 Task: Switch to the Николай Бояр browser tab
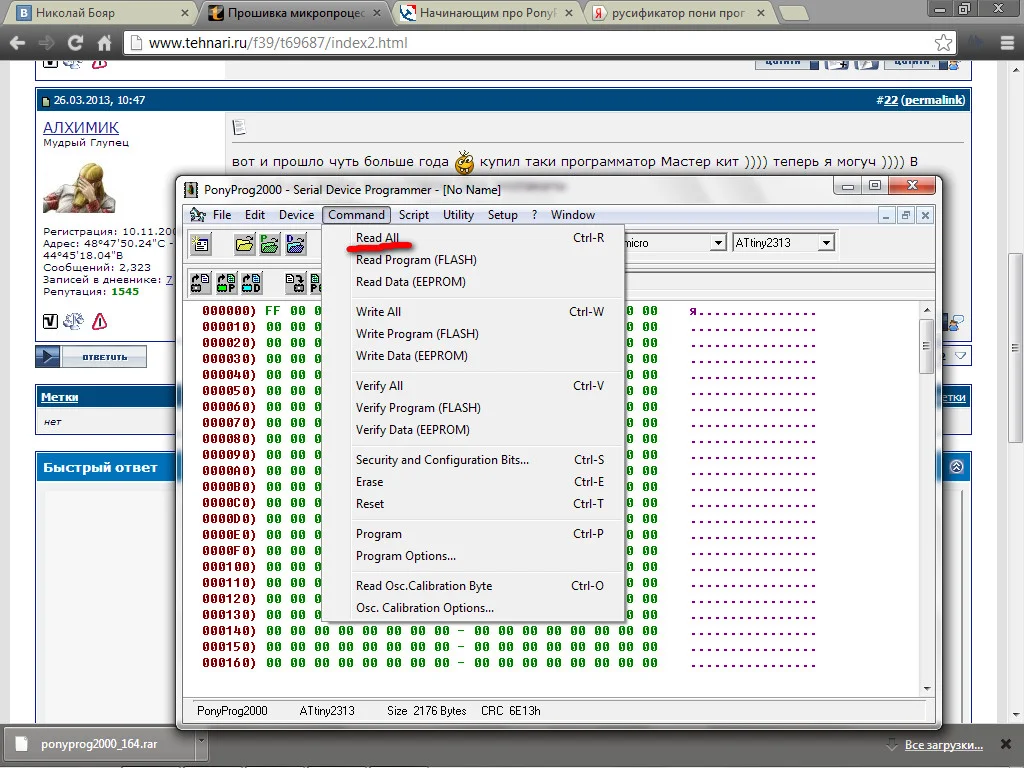103,12
